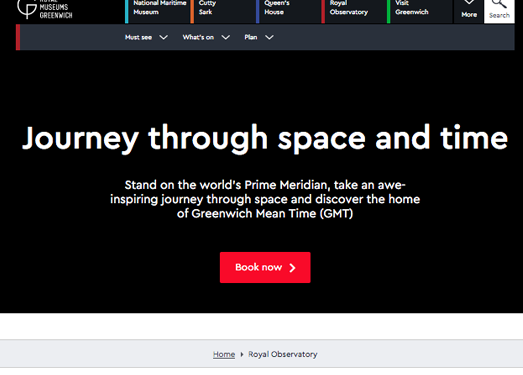Follow the Home breadcrumb link
The width and height of the screenshot is (523, 375).
pos(224,354)
